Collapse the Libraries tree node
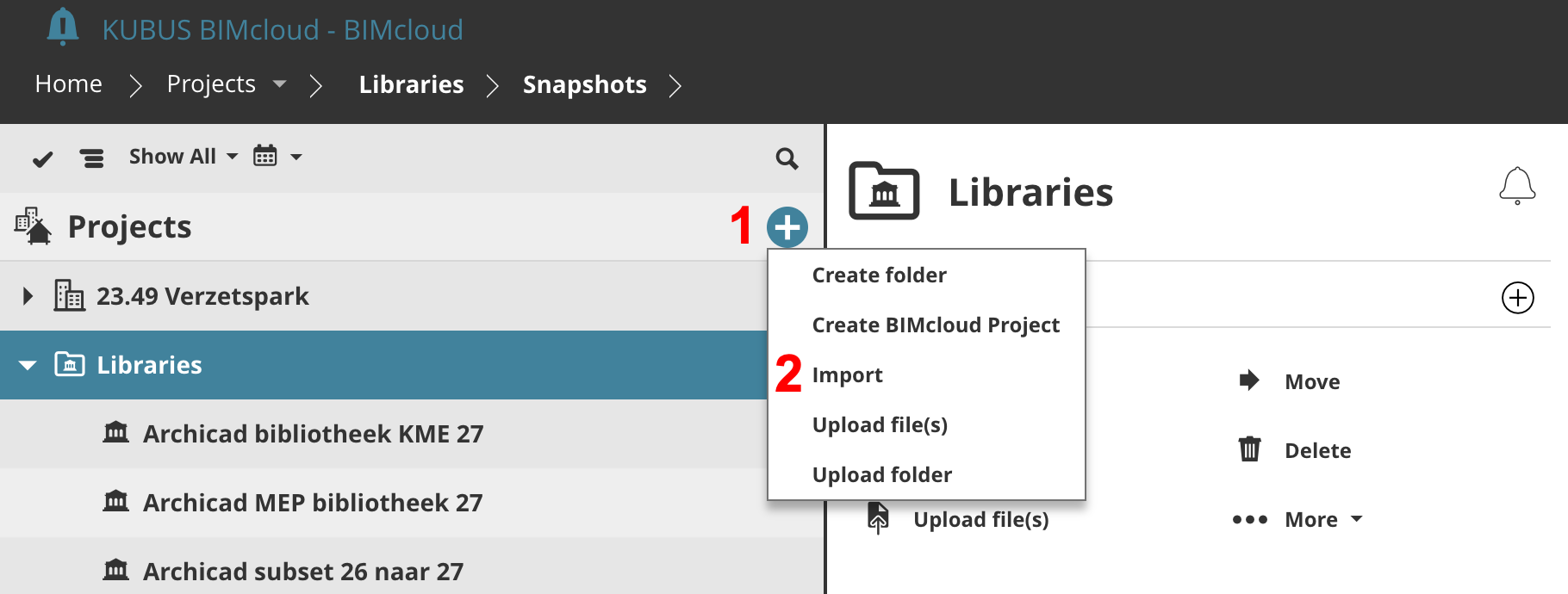Viewport: 1568px width, 594px height. (28, 365)
